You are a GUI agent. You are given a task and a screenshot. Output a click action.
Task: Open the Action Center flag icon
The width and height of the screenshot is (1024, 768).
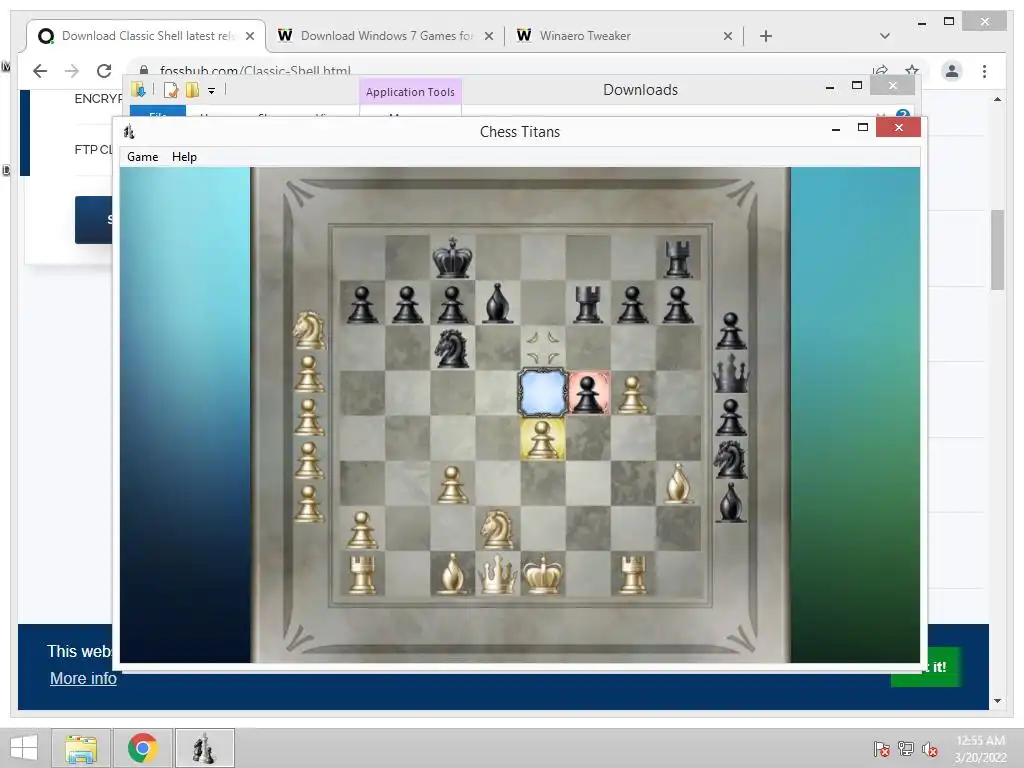point(882,749)
